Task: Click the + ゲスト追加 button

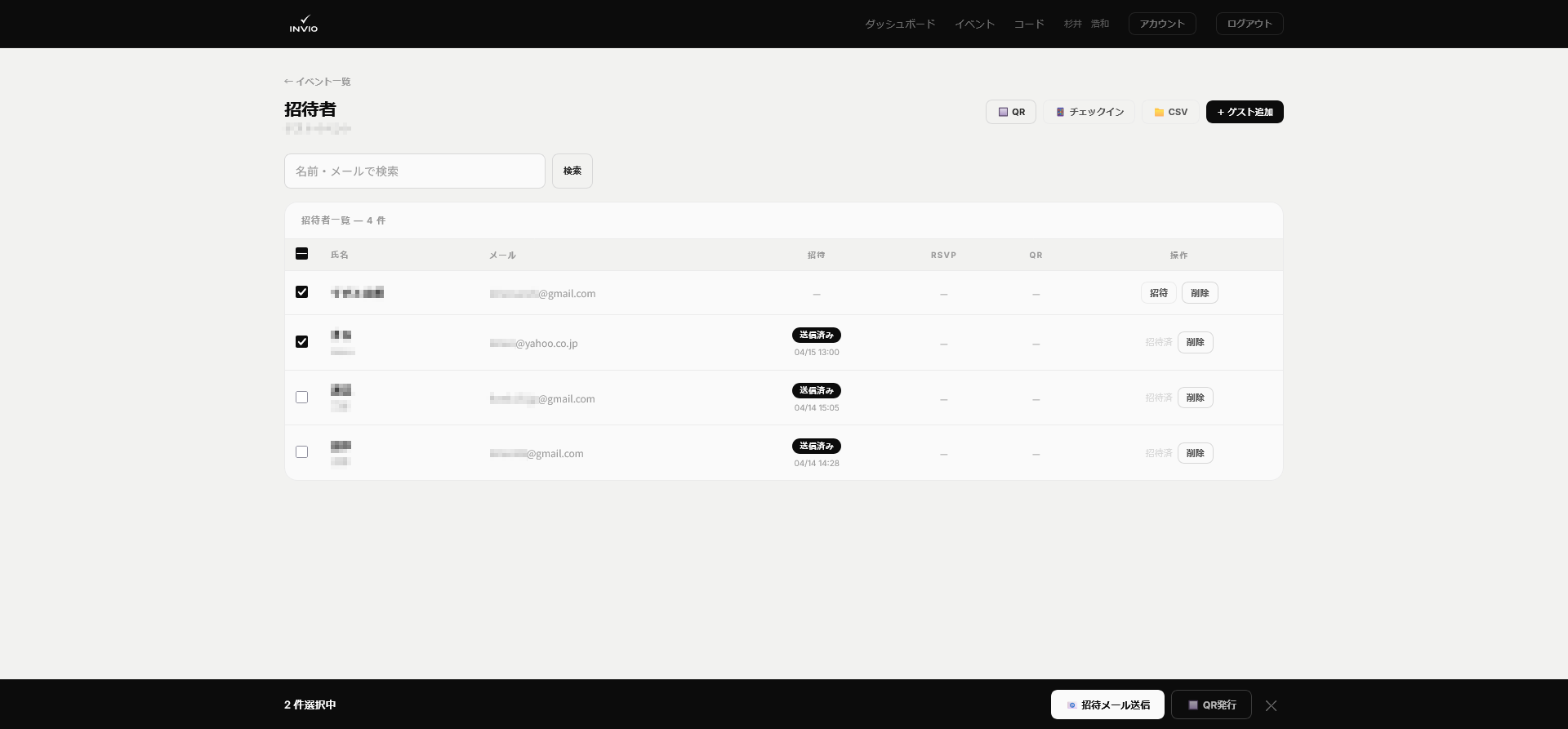Action: coord(1244,112)
